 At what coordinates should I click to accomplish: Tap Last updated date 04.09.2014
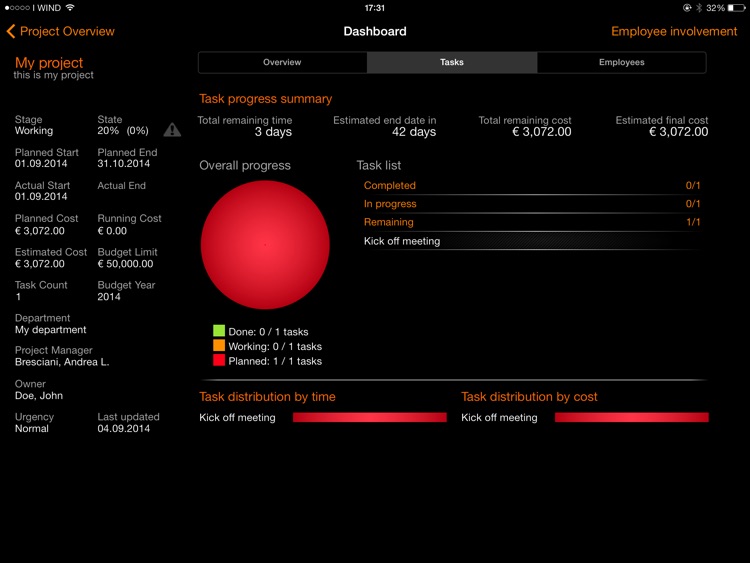124,429
